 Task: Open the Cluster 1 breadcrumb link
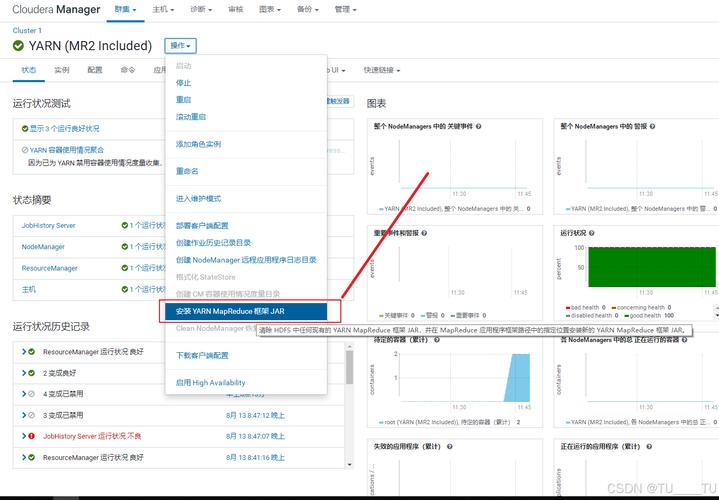[x=27, y=30]
